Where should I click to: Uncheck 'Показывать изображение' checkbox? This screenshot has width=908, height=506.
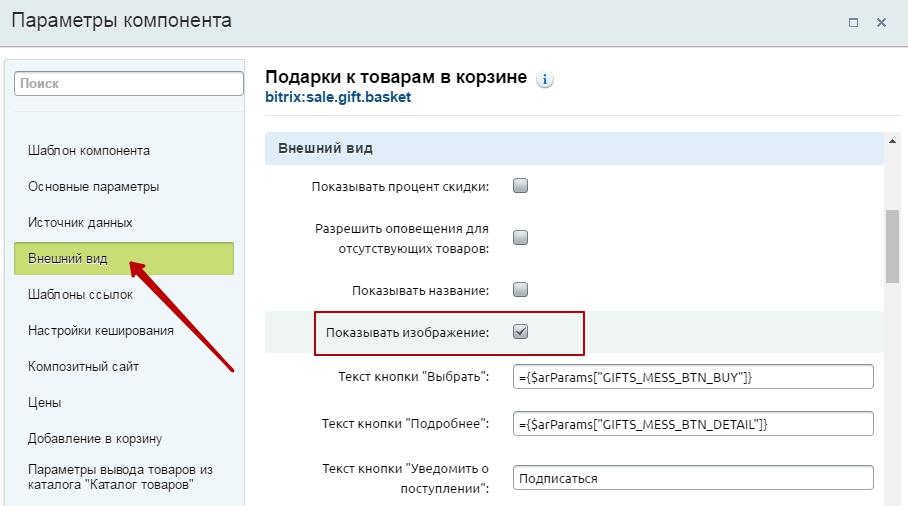pyautogui.click(x=520, y=332)
